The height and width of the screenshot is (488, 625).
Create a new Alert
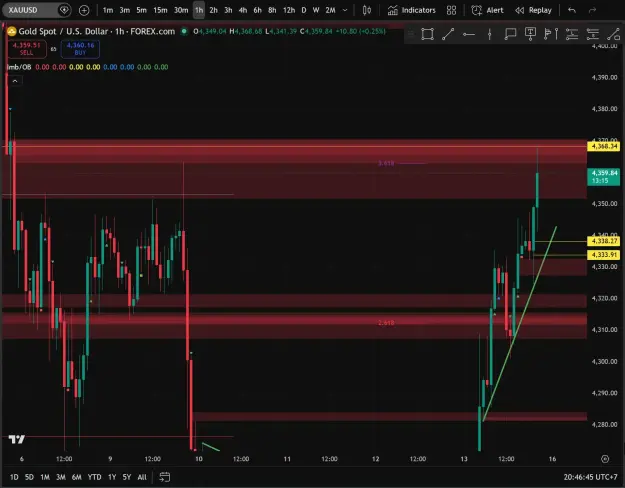pyautogui.click(x=487, y=10)
